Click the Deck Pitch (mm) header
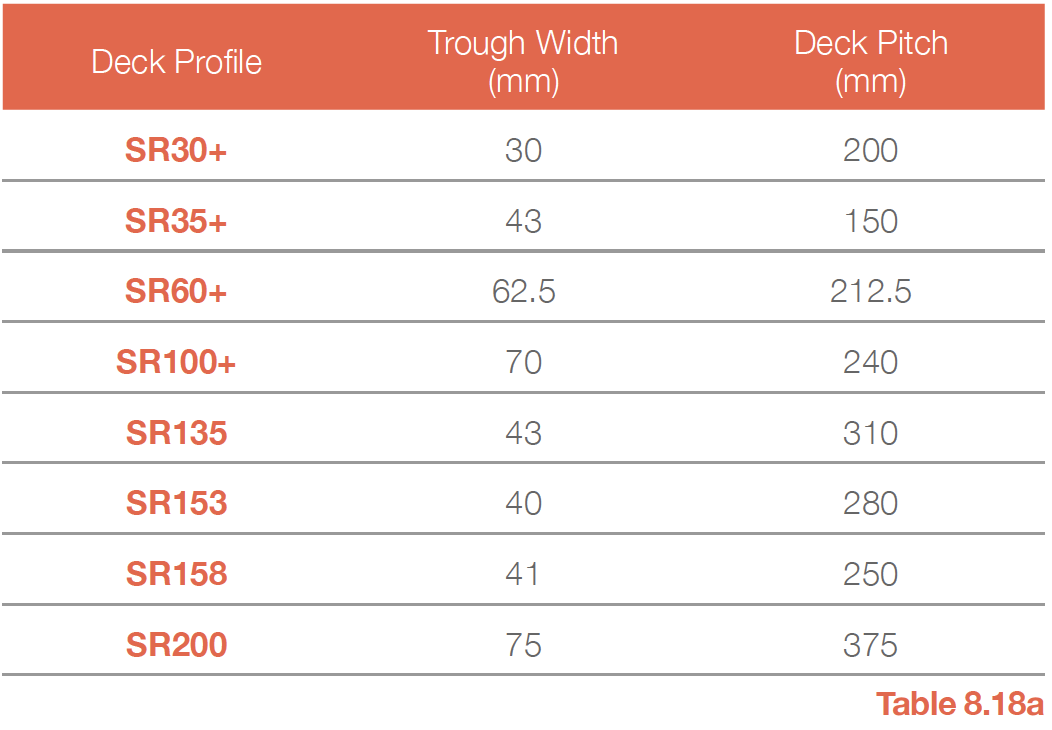Screen dimensions: 1052x730 (x=871, y=62)
